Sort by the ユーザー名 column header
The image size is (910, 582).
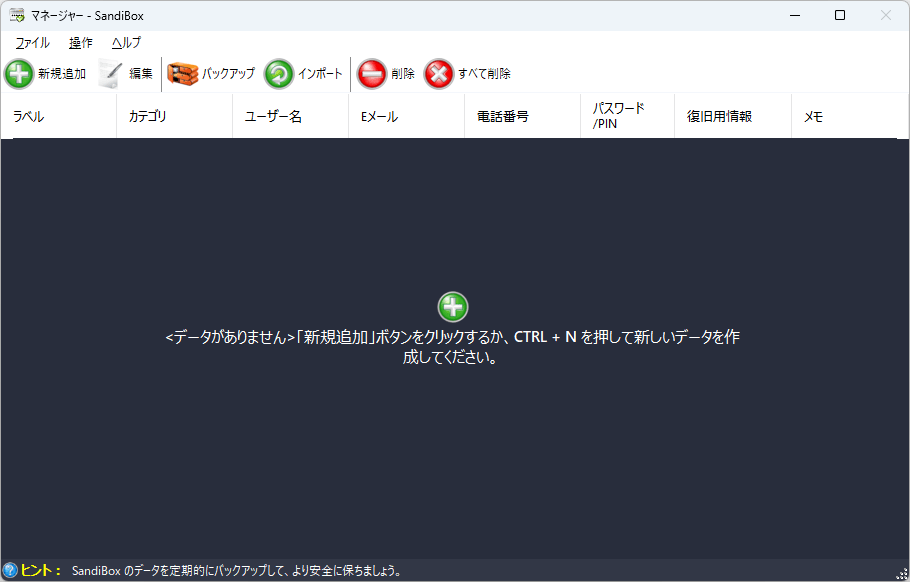(x=291, y=116)
